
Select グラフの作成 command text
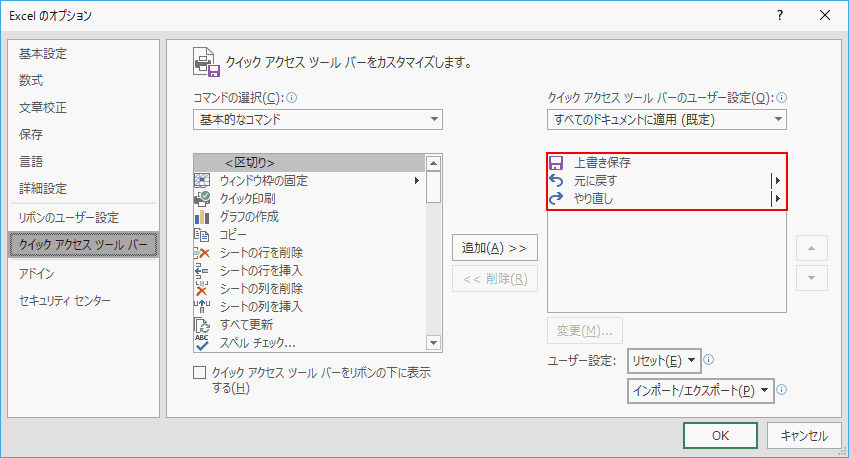pyautogui.click(x=249, y=217)
